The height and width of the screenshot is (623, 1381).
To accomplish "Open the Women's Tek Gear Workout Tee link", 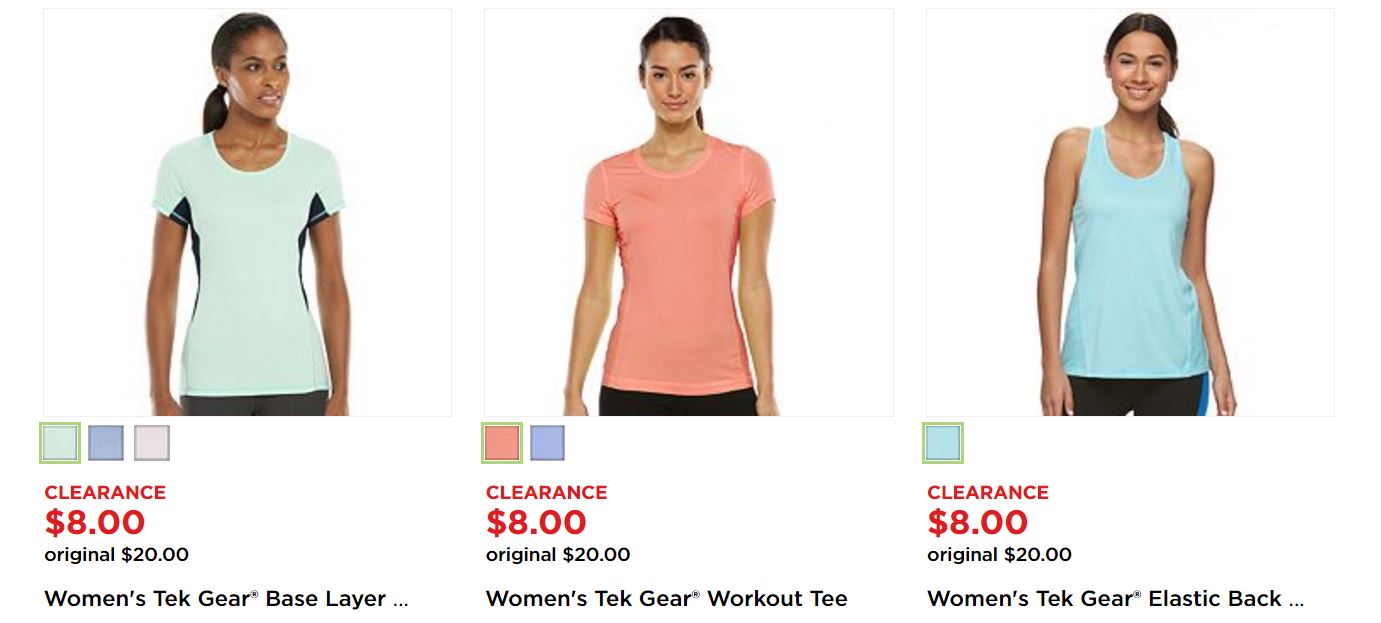I will click(x=667, y=599).
